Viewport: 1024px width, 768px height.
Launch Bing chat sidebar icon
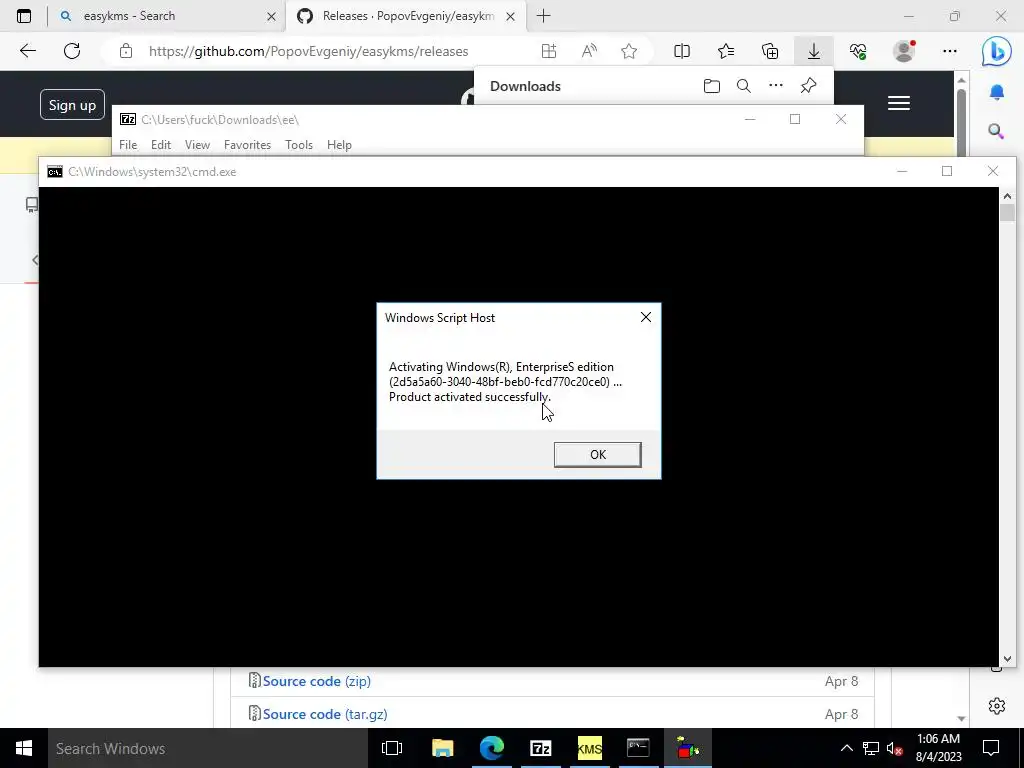pyautogui.click(x=997, y=52)
